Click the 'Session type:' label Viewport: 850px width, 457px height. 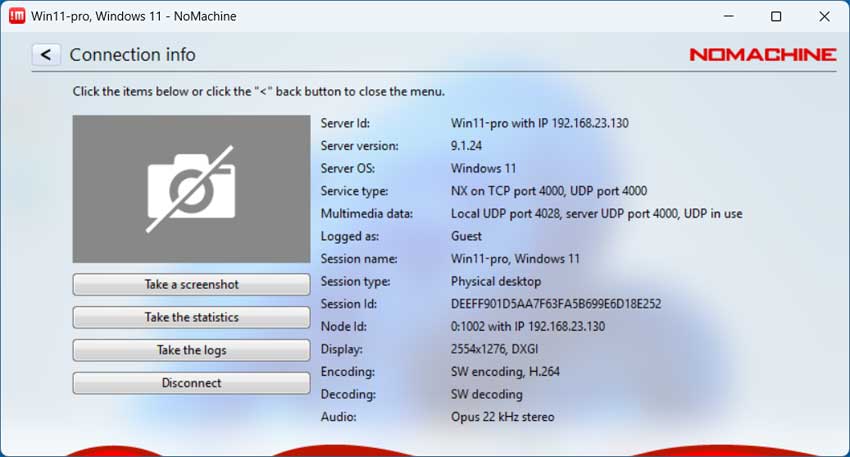coord(355,281)
